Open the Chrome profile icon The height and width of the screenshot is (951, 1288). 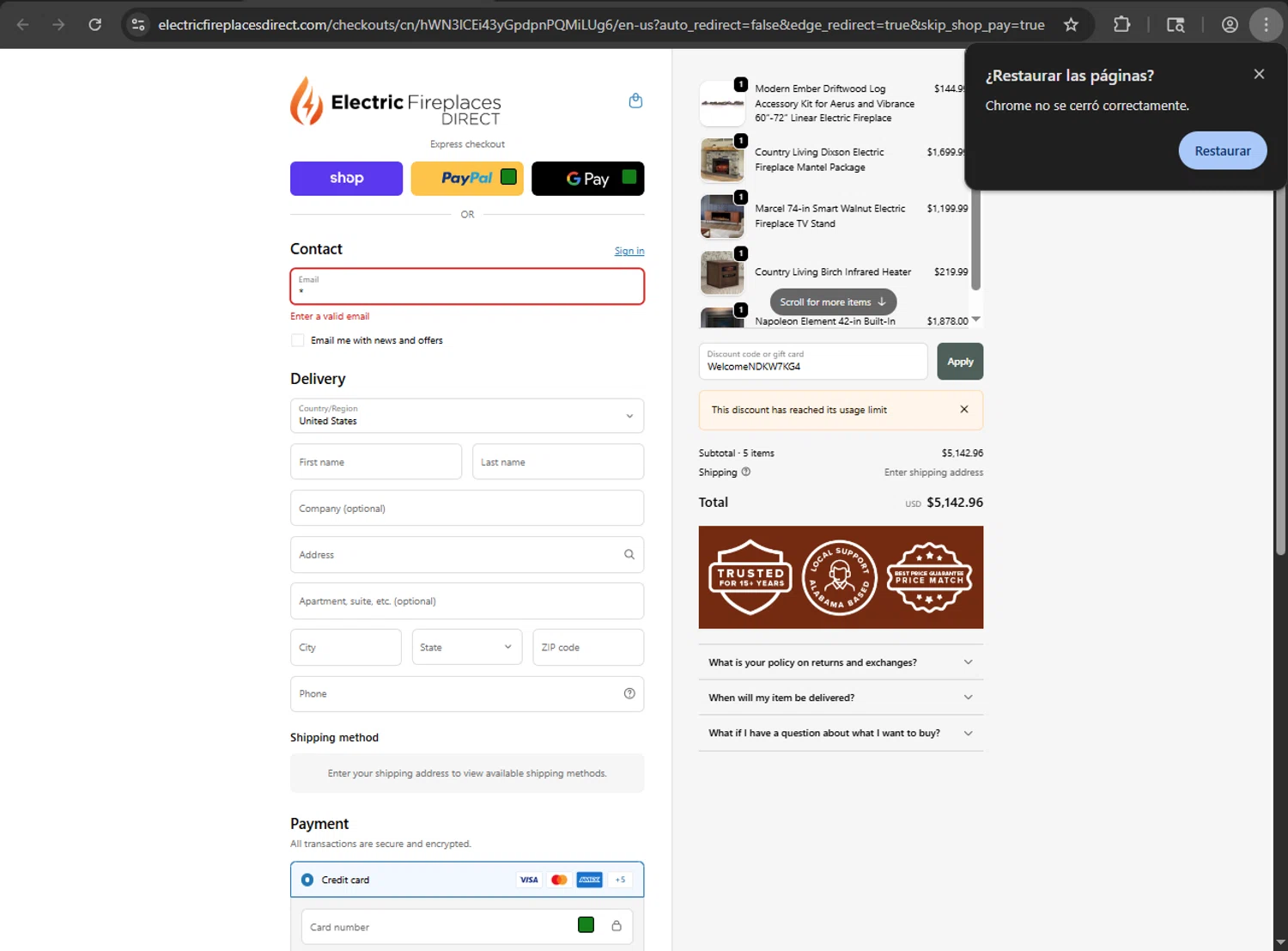pos(1230,25)
